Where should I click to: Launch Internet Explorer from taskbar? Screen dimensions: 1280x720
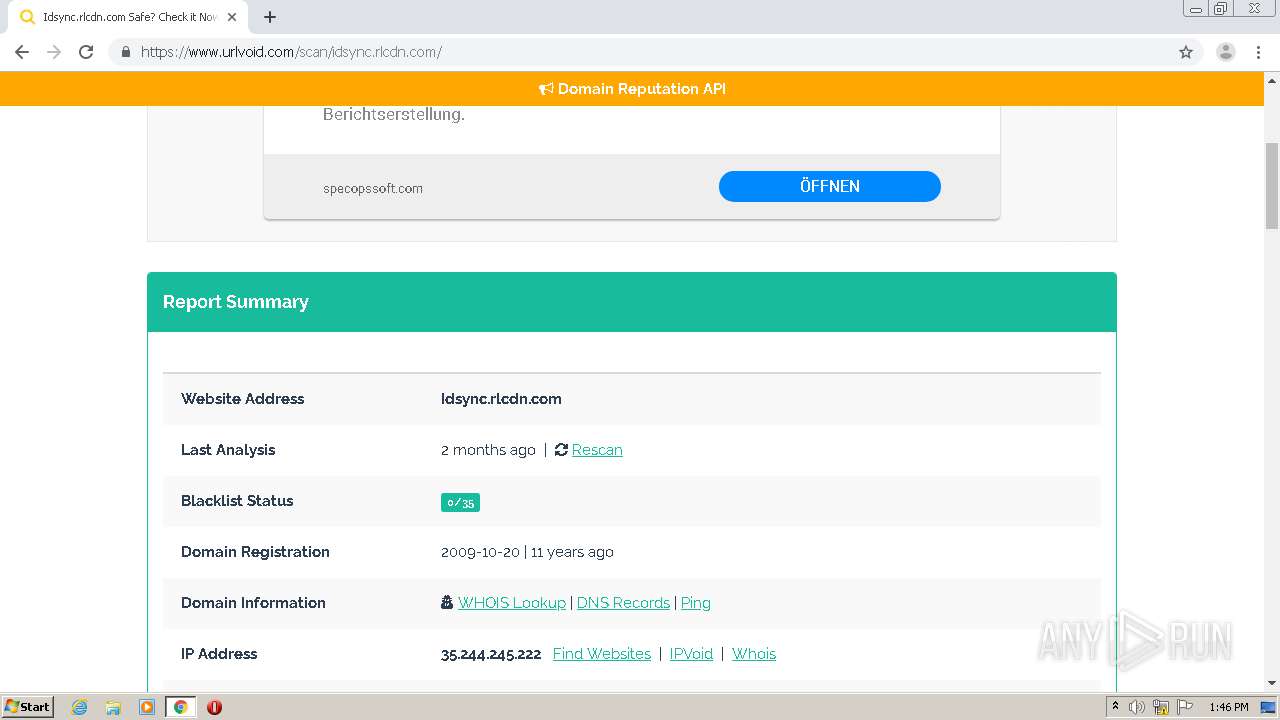pos(79,707)
